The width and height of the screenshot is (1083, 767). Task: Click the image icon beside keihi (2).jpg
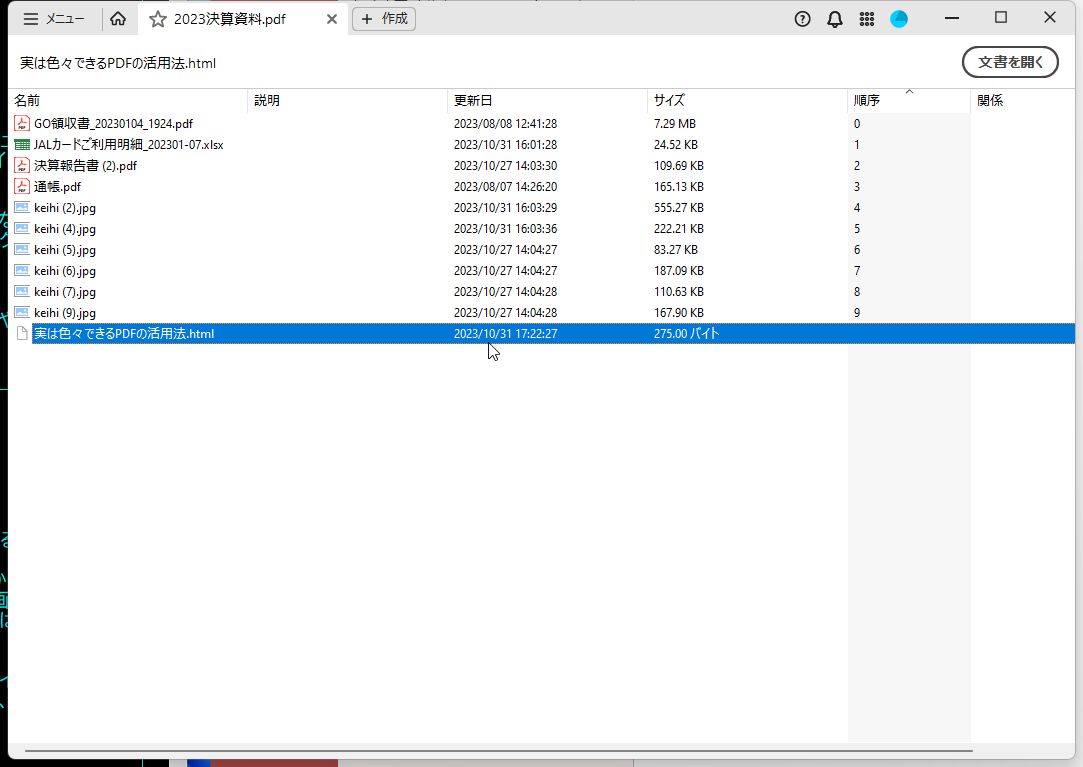point(22,207)
